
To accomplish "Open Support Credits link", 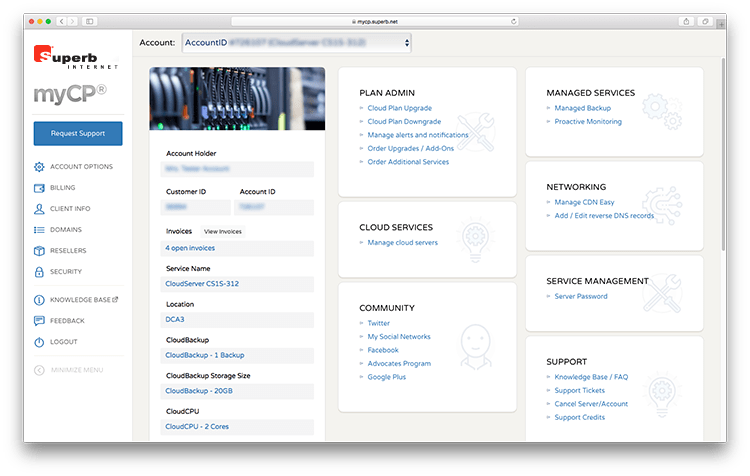I will coord(579,417).
